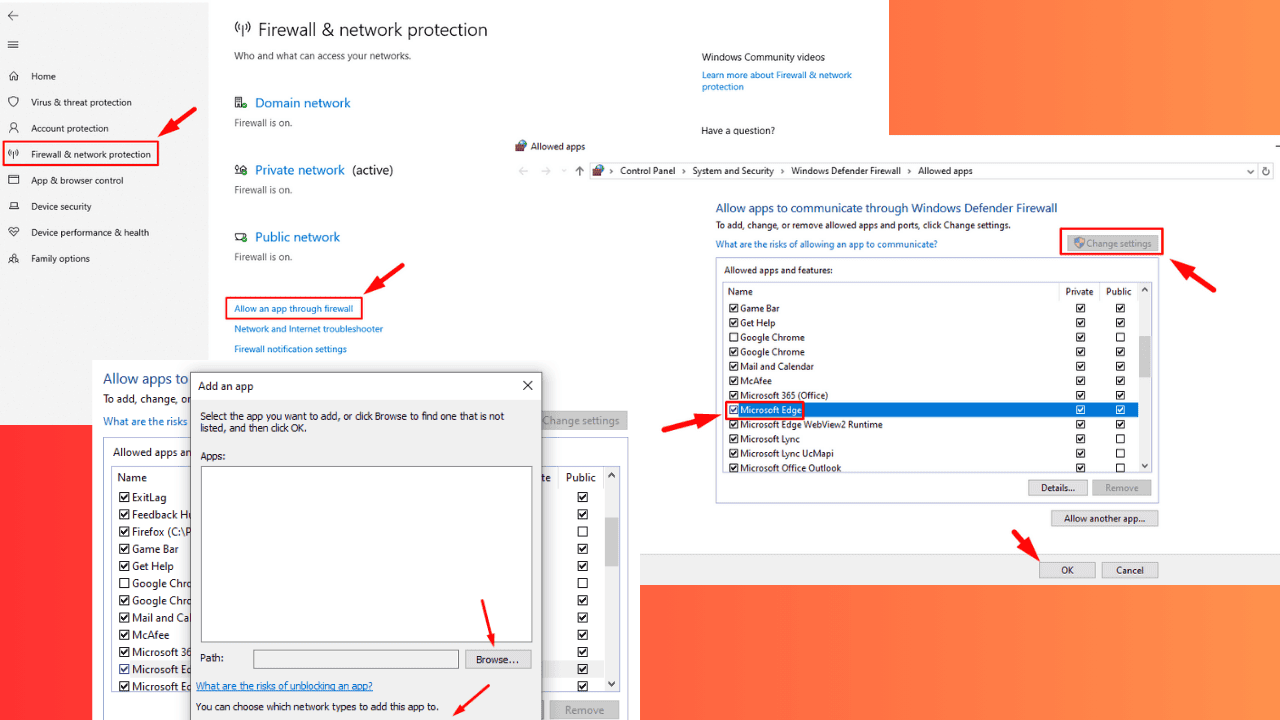Click the Device performance & health heart icon

13,232
